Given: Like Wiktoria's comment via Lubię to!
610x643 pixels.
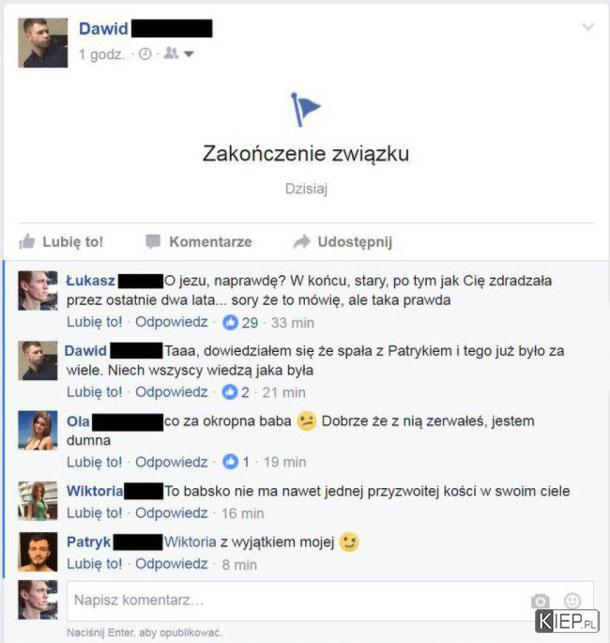Looking at the screenshot, I should 94,513.
